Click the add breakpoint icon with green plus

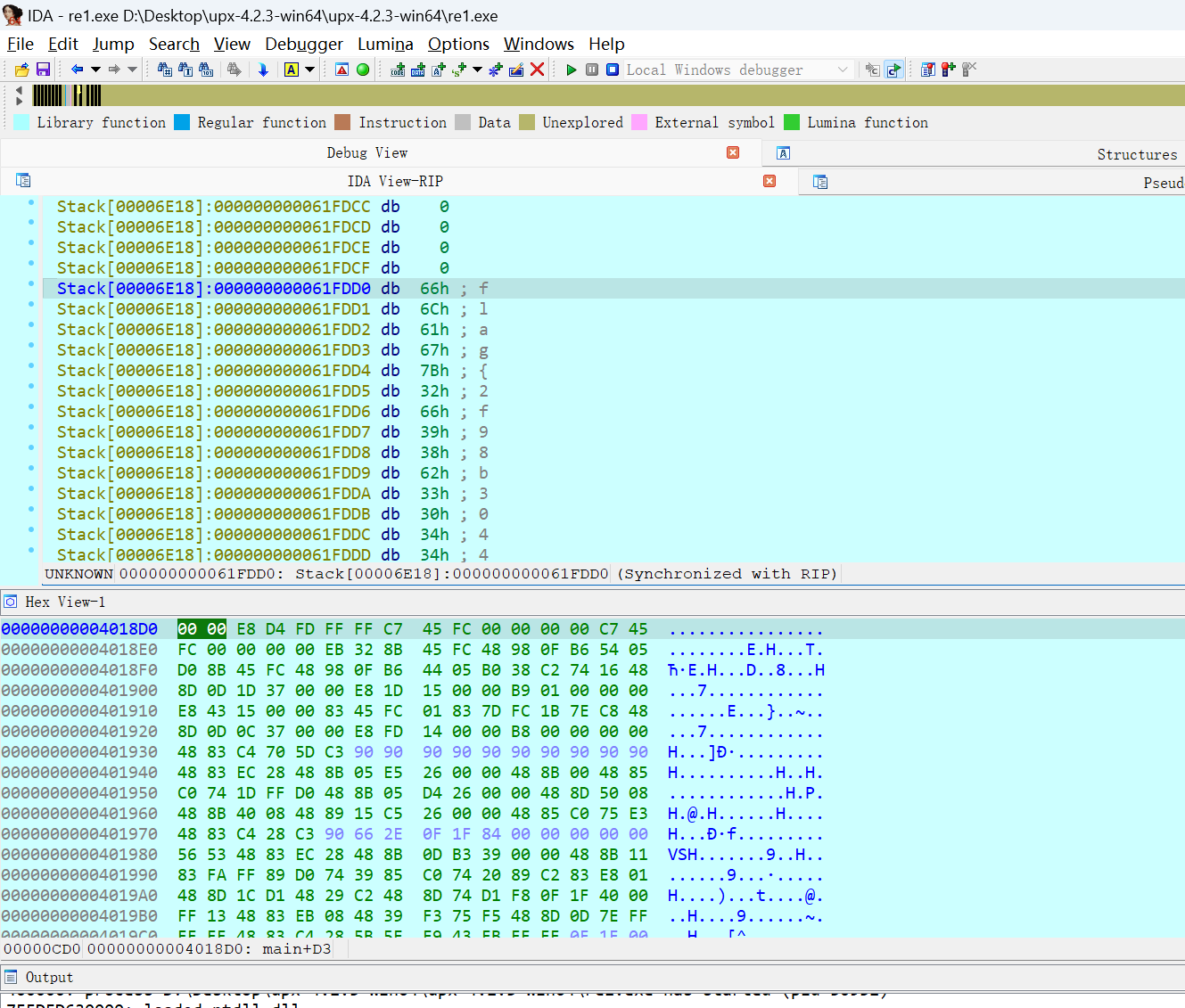pyautogui.click(x=949, y=70)
